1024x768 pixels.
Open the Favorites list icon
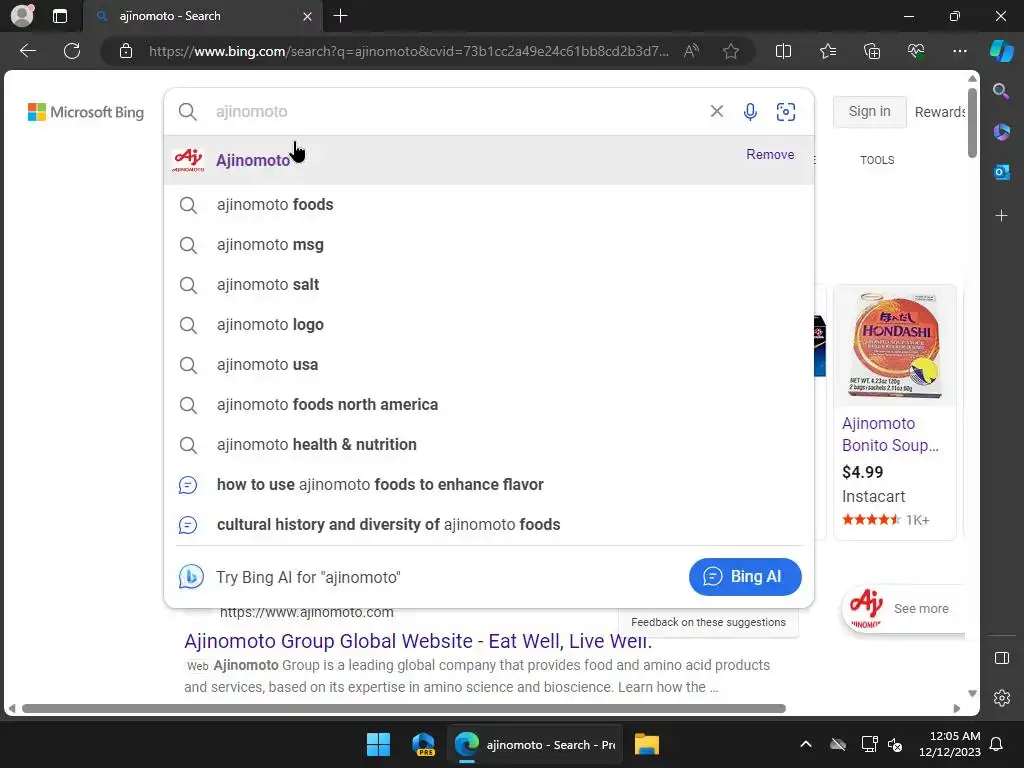[827, 51]
